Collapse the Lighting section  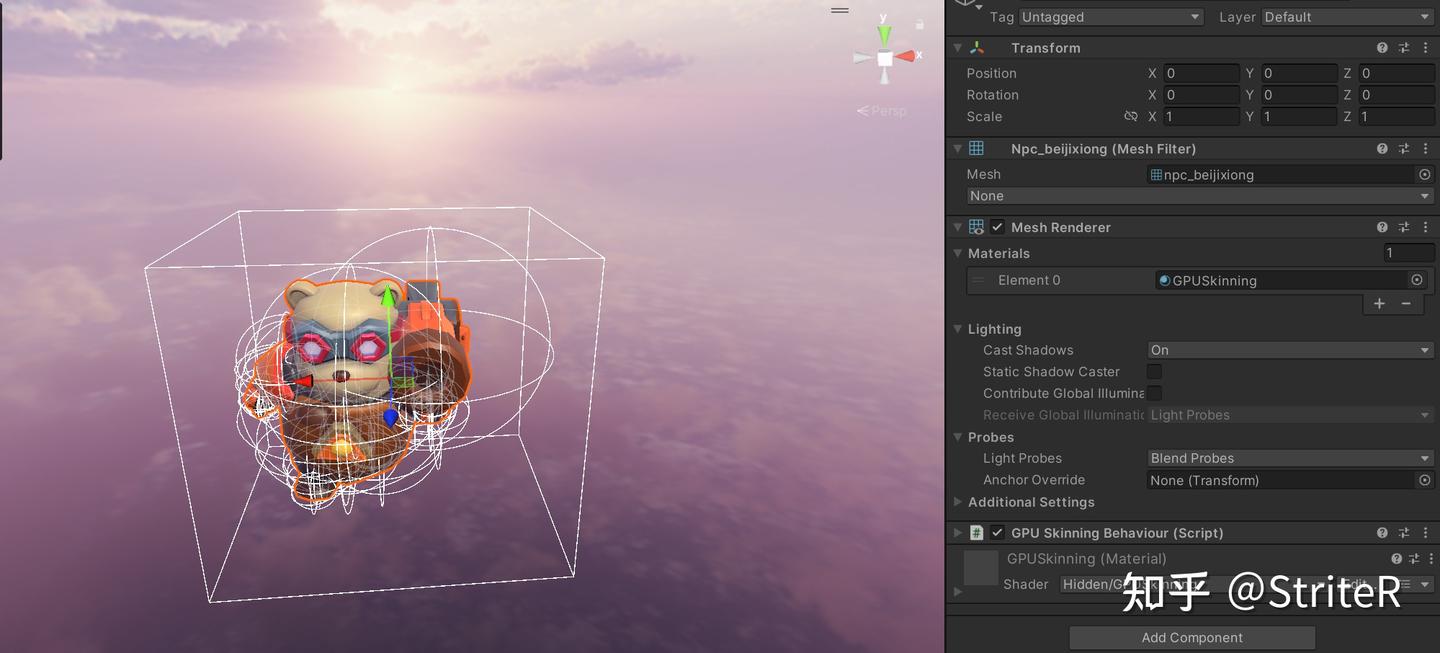pyautogui.click(x=958, y=329)
